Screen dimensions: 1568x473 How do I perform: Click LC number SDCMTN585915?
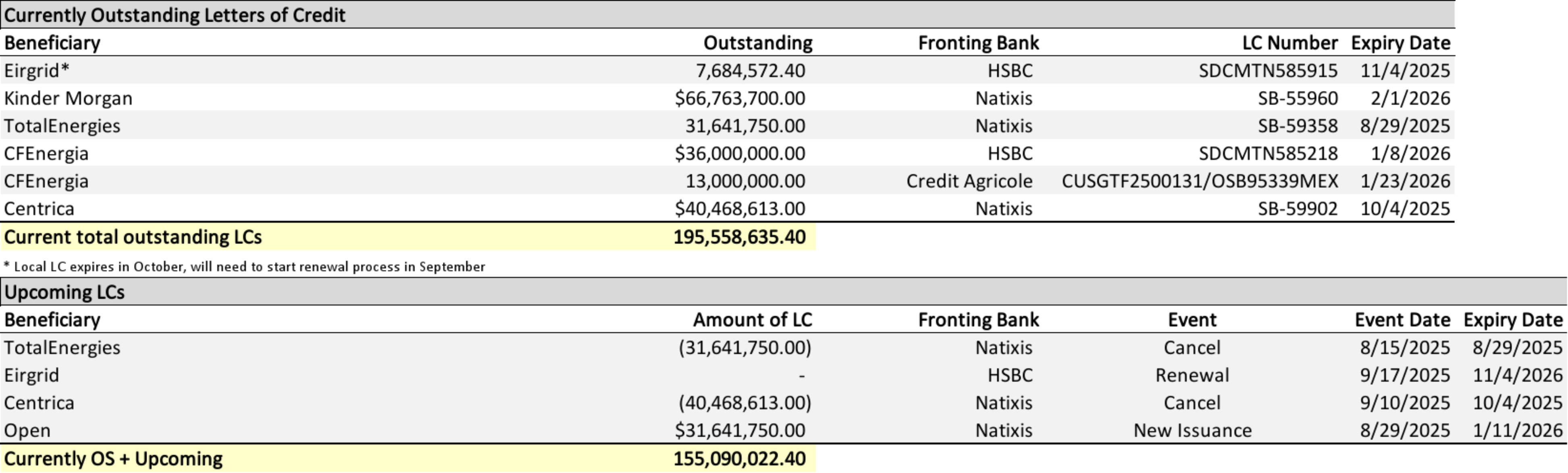click(1268, 71)
